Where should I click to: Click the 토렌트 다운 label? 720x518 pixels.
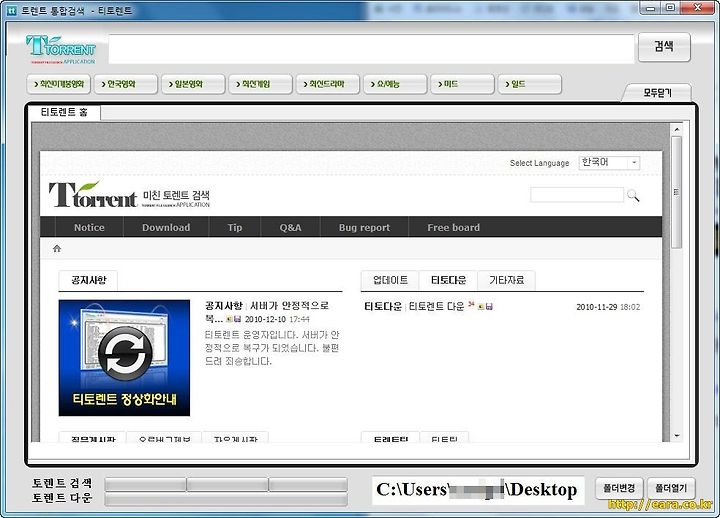[62, 498]
